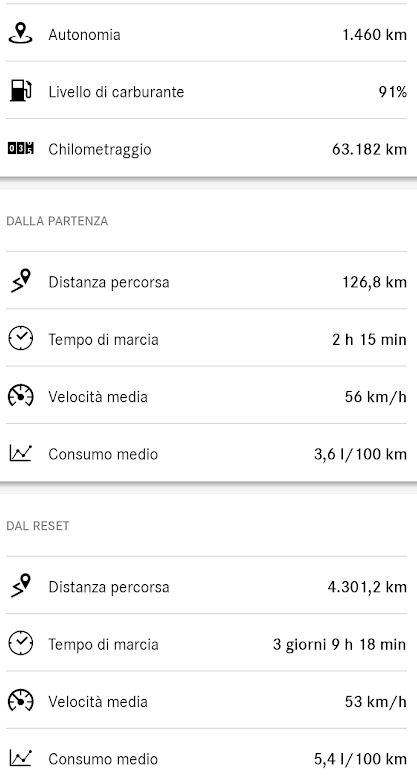This screenshot has width=417, height=777.
Task: Select the 63.182 km mileage value
Action: 369,149
